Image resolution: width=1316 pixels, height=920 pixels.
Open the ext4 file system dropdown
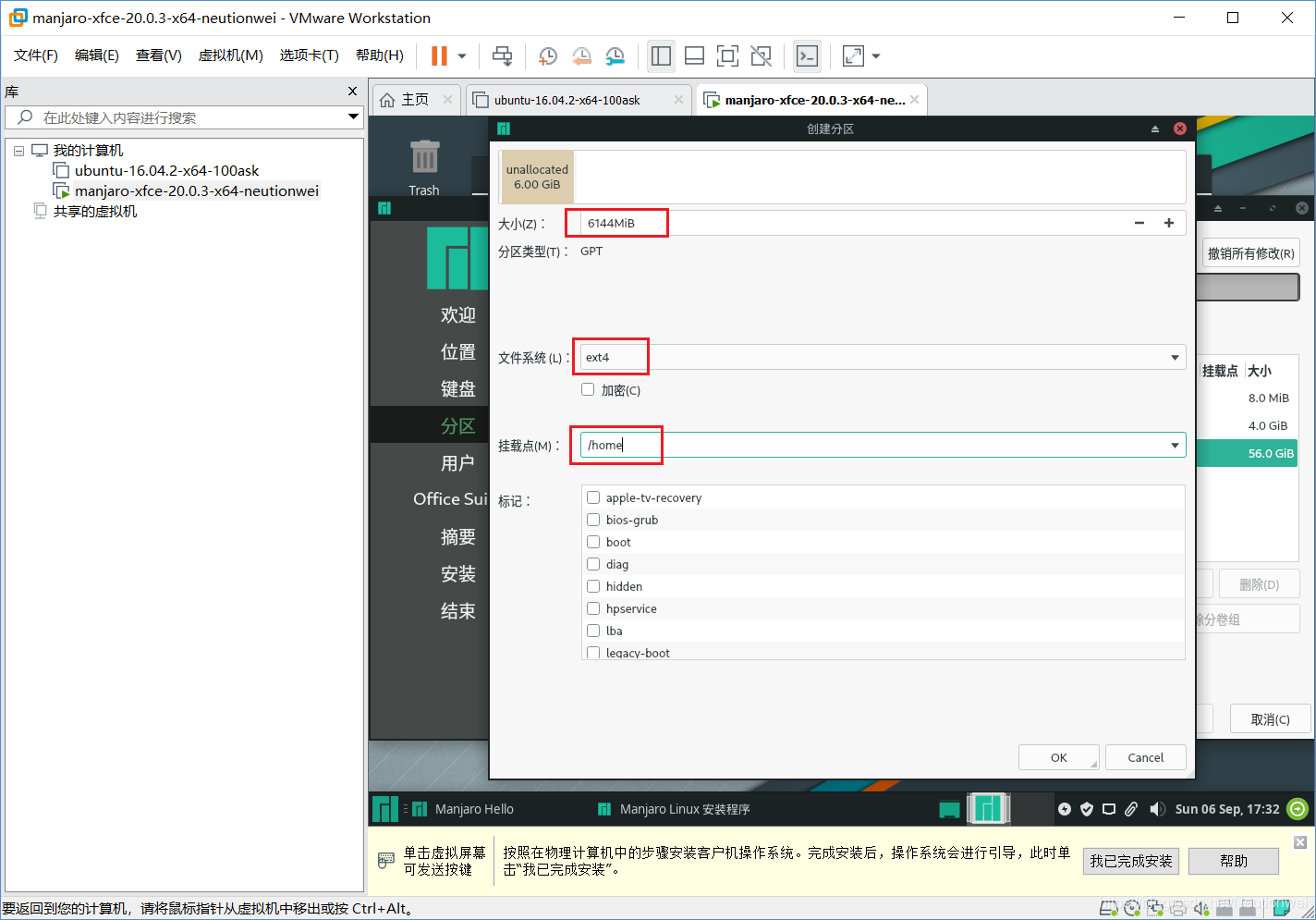(x=883, y=357)
